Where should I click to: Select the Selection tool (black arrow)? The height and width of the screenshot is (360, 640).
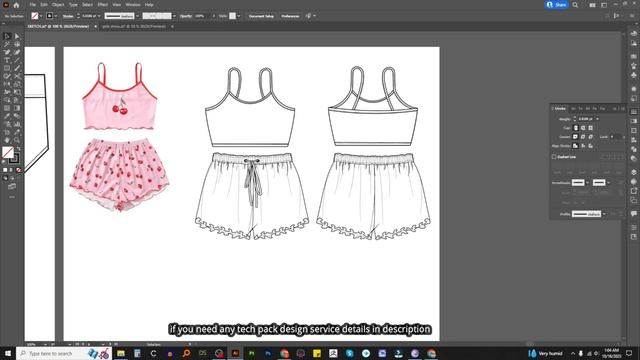[x=7, y=36]
